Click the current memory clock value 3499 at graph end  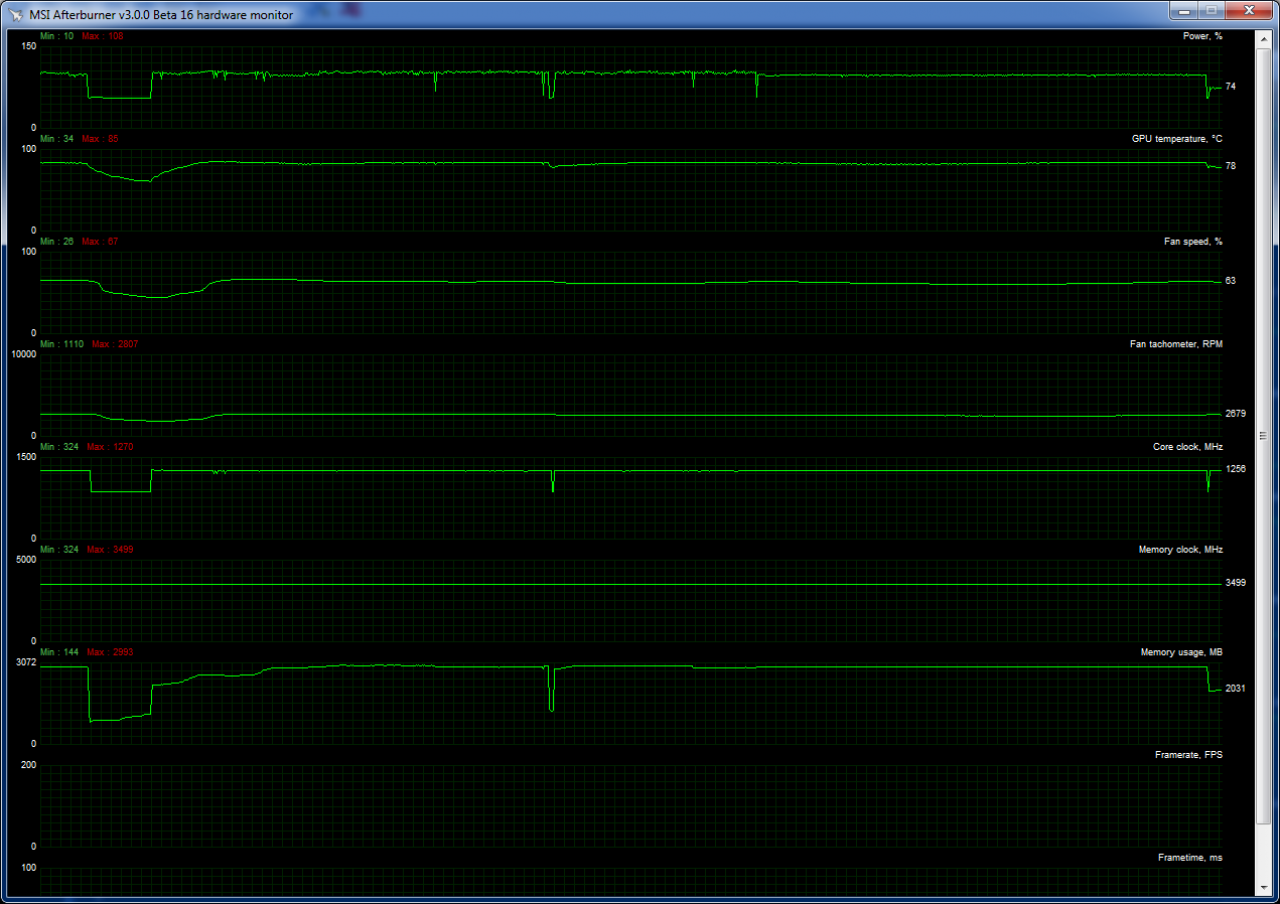[x=1236, y=582]
